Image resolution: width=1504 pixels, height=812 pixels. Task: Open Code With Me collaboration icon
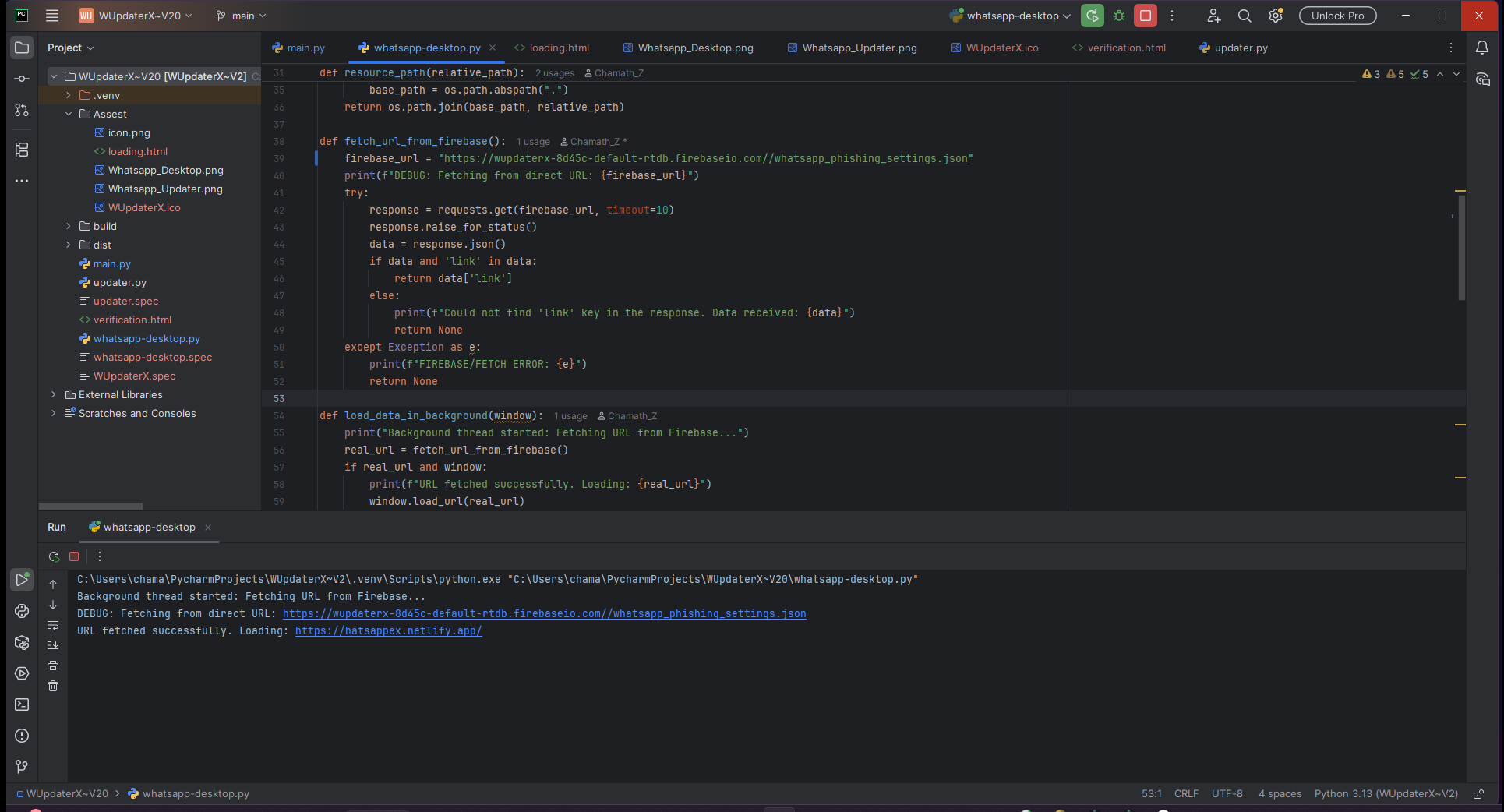tap(1213, 16)
